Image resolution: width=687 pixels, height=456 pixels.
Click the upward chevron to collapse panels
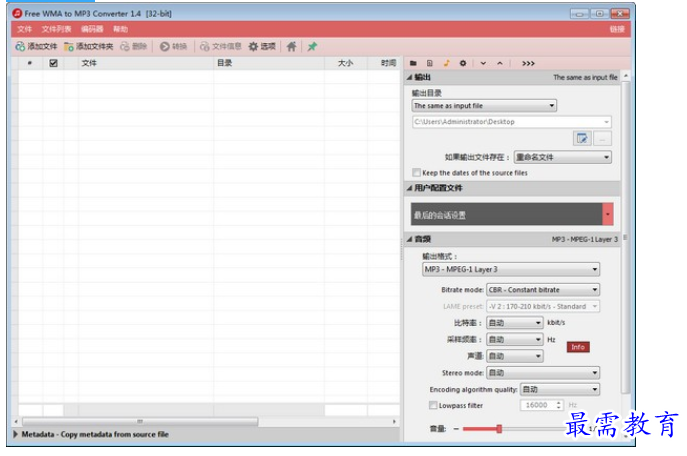pos(500,64)
